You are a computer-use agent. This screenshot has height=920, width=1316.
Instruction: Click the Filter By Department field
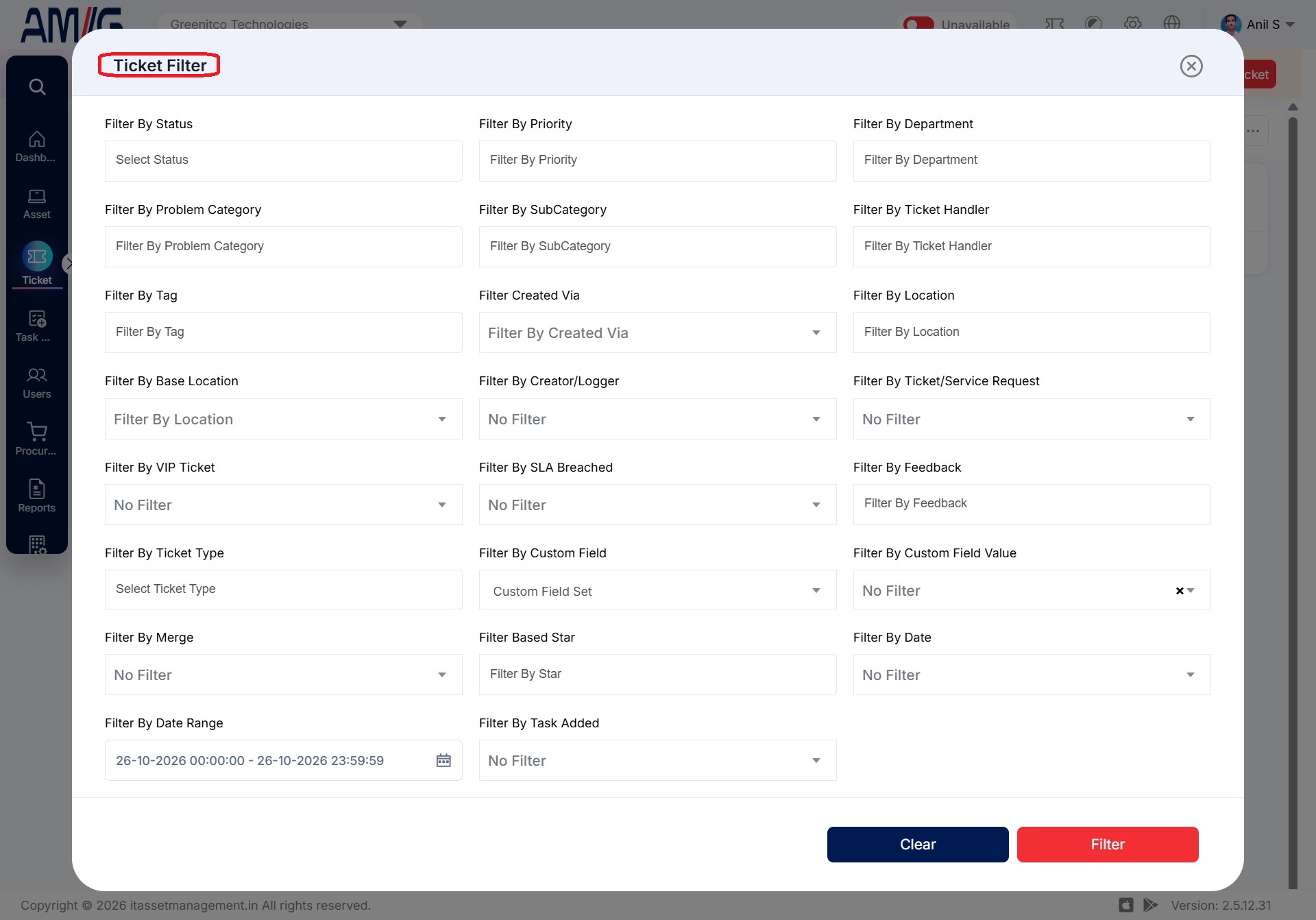(x=1032, y=160)
